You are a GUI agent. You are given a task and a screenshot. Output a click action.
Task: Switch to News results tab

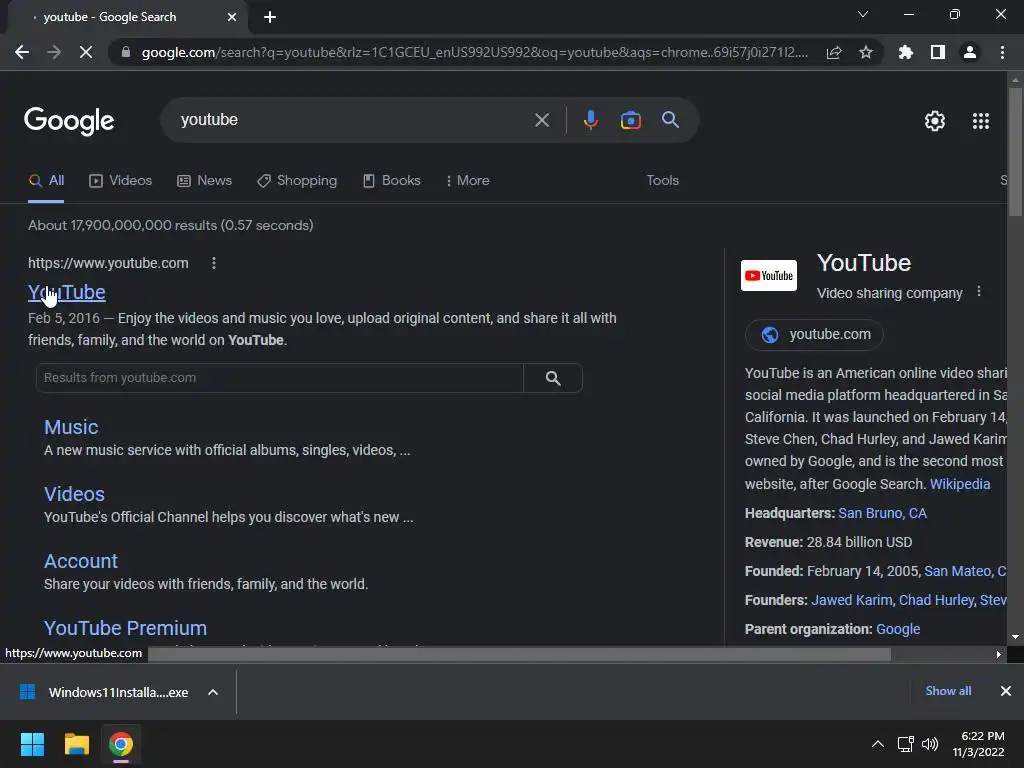pos(204,181)
